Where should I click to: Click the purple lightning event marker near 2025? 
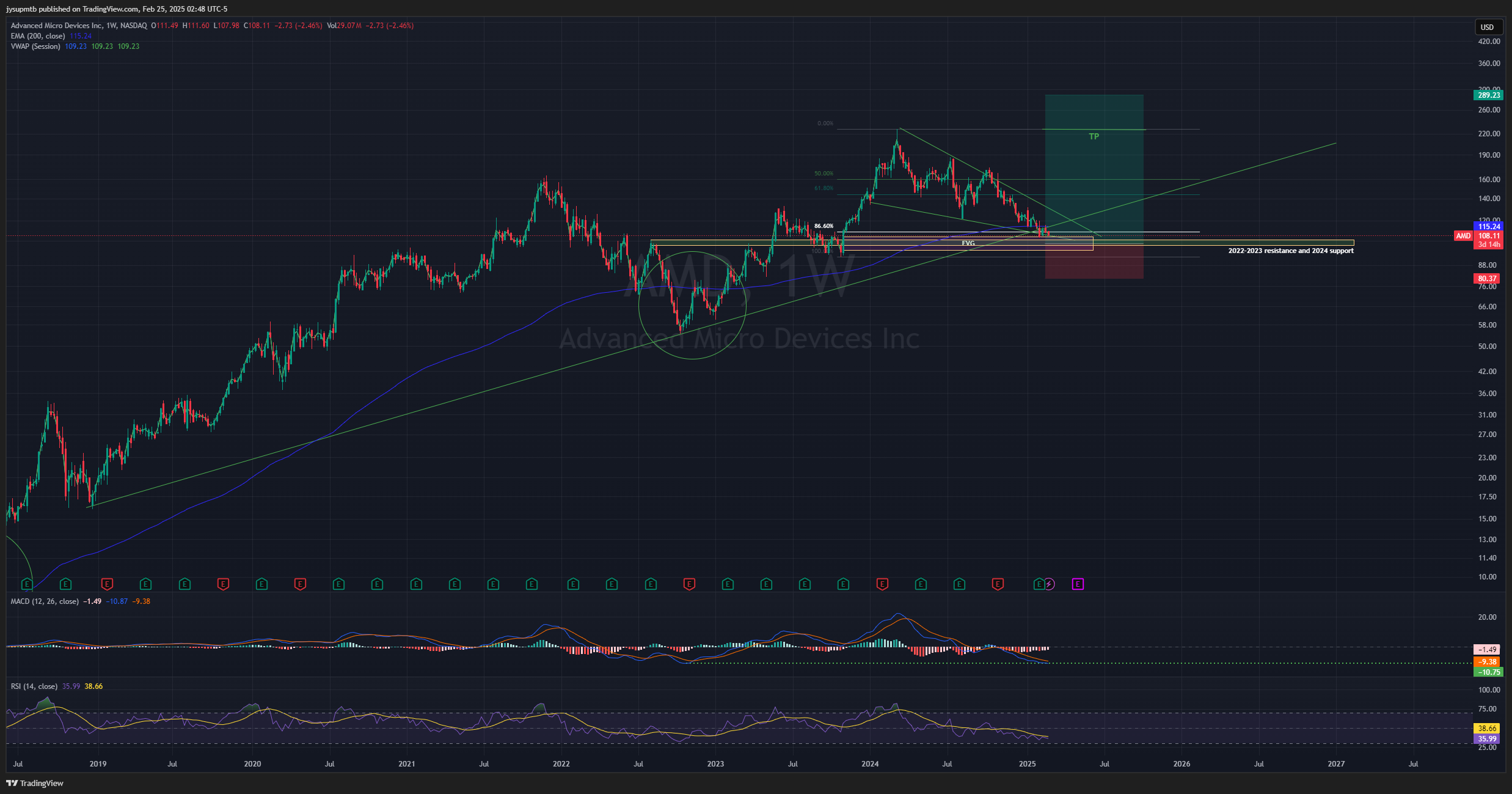(x=1049, y=584)
